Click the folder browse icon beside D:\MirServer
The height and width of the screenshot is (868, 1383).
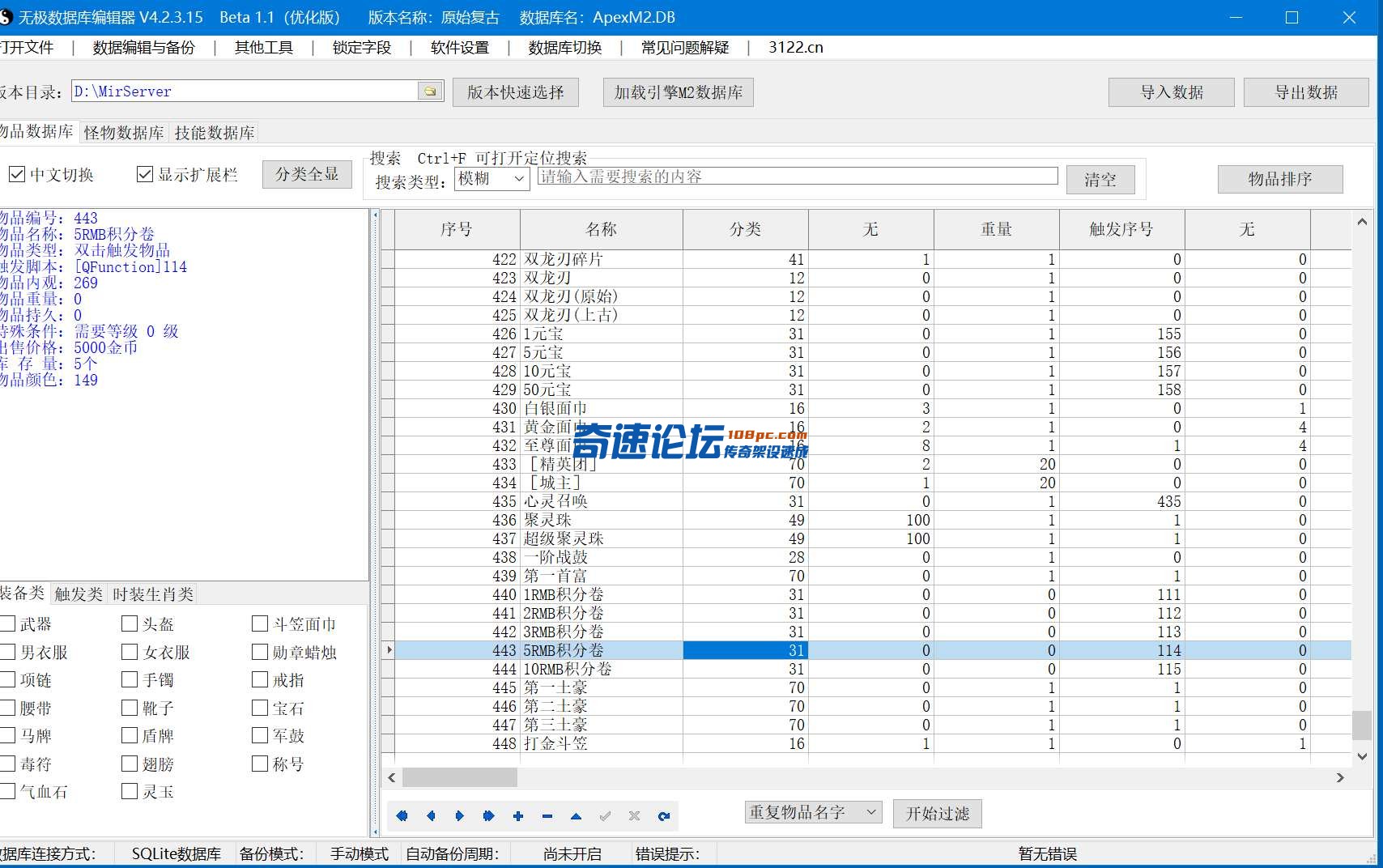coord(431,91)
